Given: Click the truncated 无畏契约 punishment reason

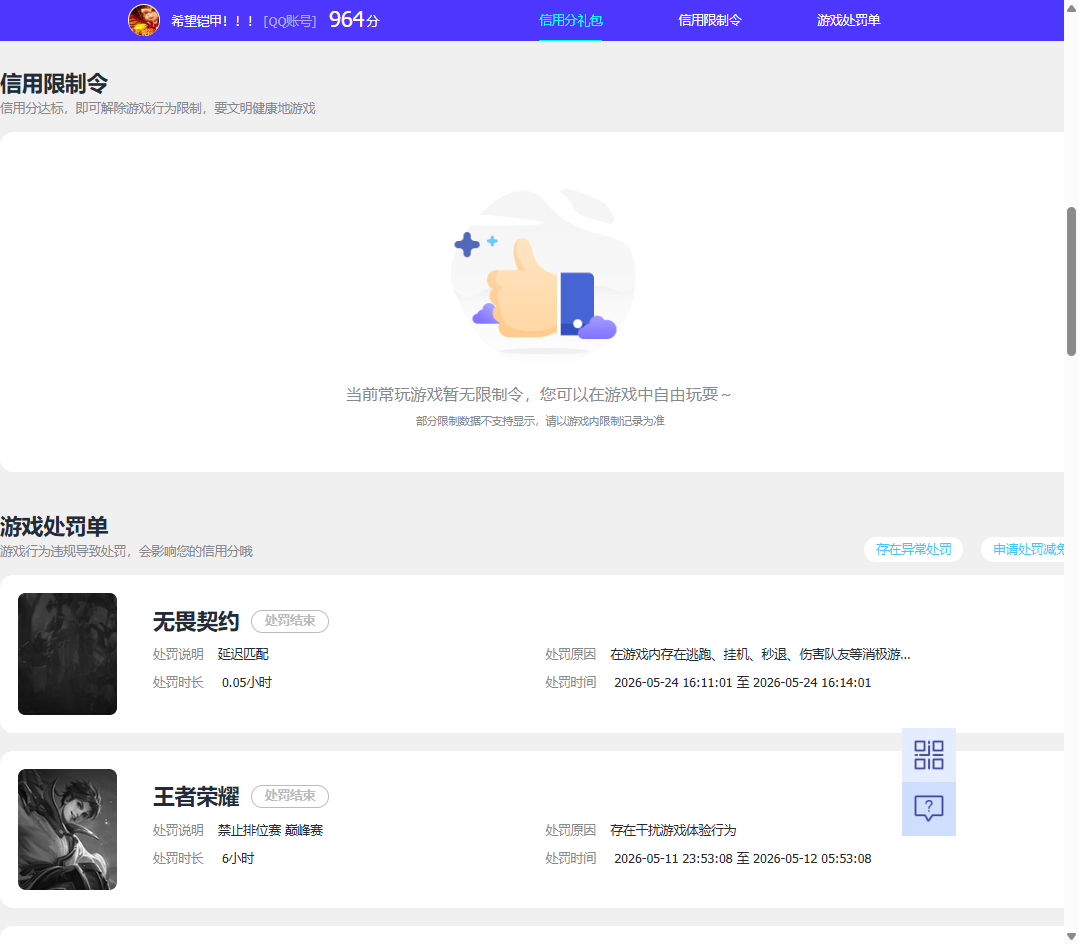Looking at the screenshot, I should coord(760,654).
